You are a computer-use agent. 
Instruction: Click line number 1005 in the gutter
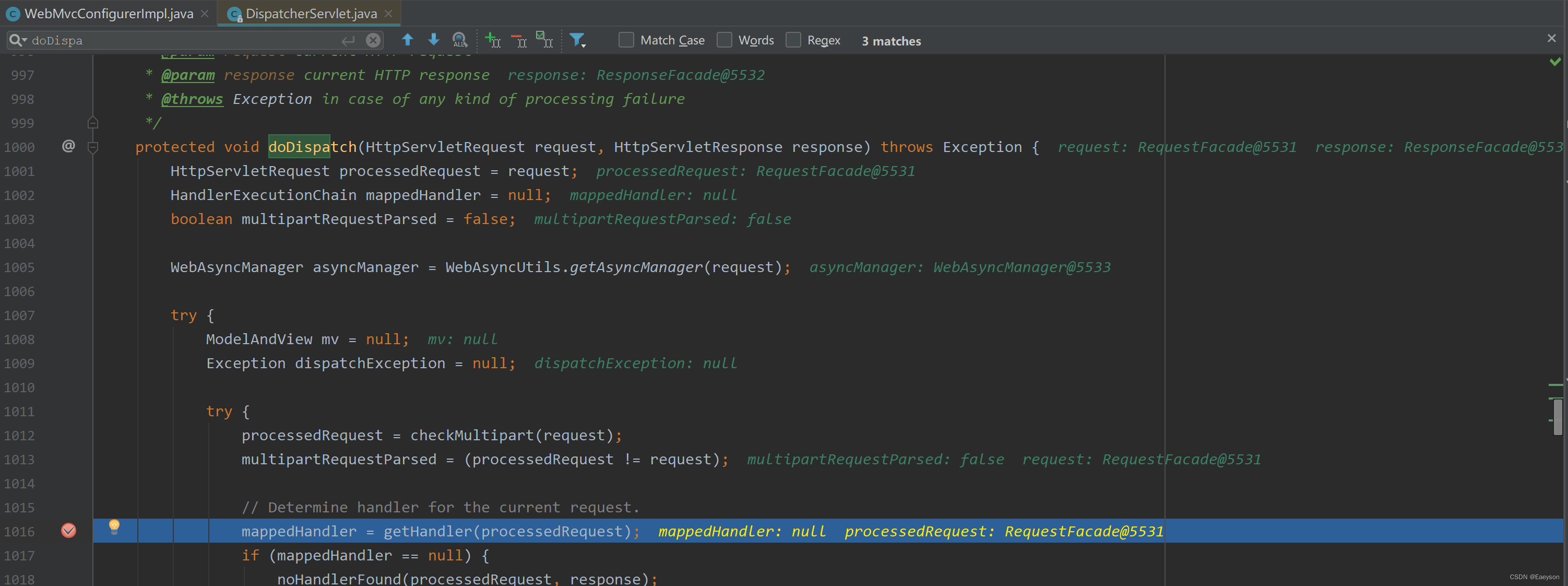pyautogui.click(x=19, y=267)
